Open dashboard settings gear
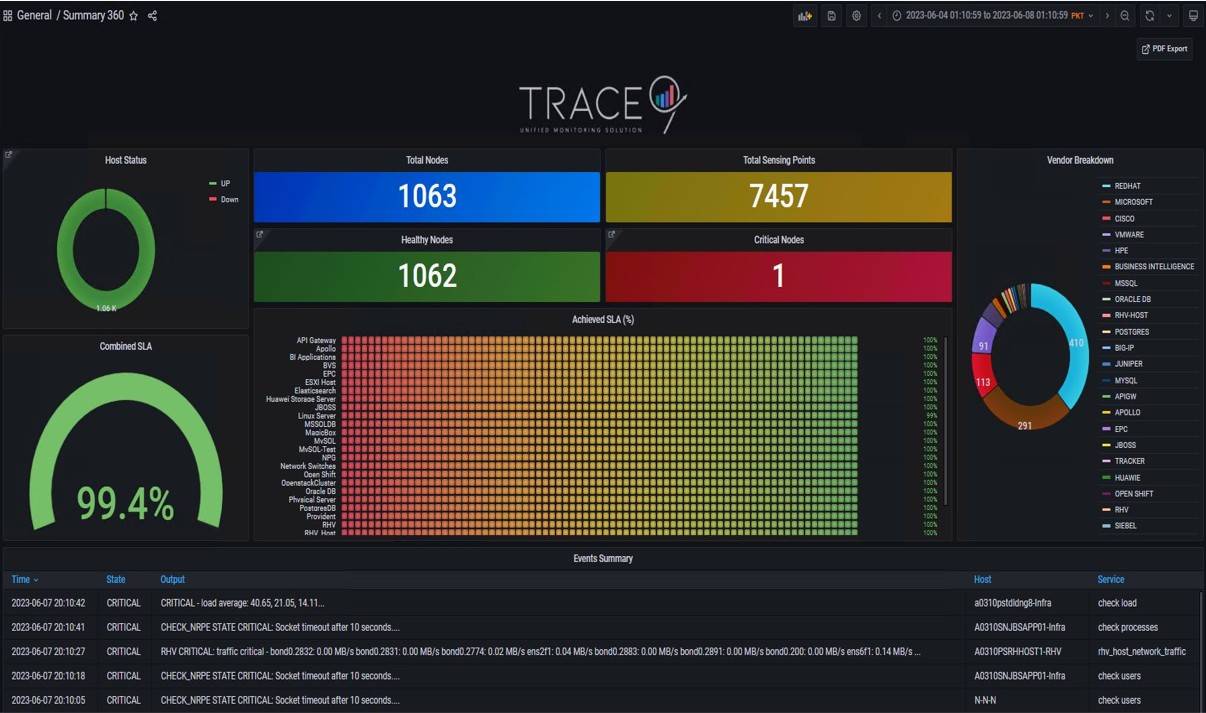Viewport: 1206px width, 713px height. 857,16
